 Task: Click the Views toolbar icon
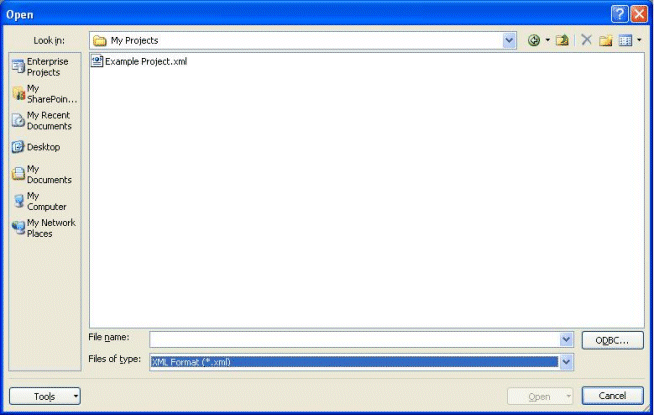(625, 40)
